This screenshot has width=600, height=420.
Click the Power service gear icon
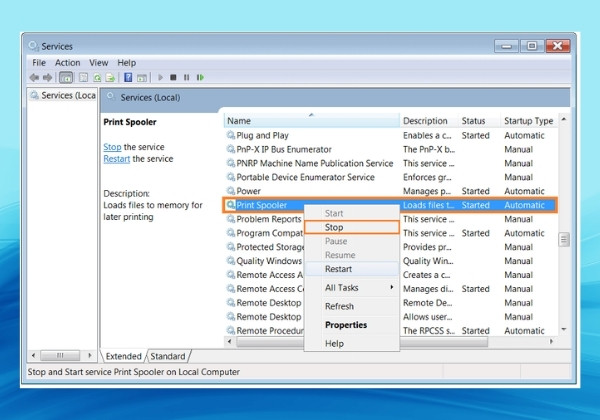[x=231, y=190]
